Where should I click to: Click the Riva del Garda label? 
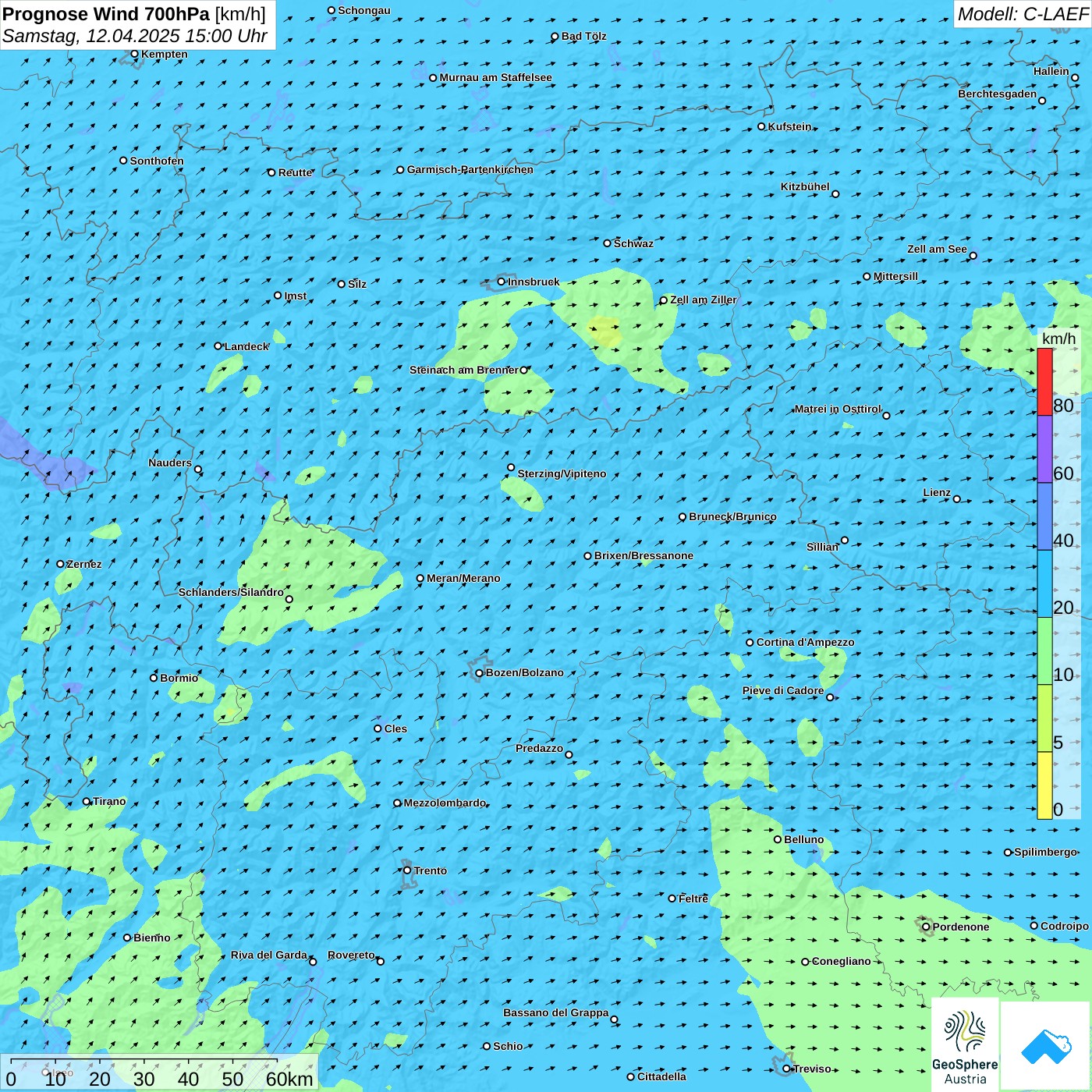tap(269, 955)
